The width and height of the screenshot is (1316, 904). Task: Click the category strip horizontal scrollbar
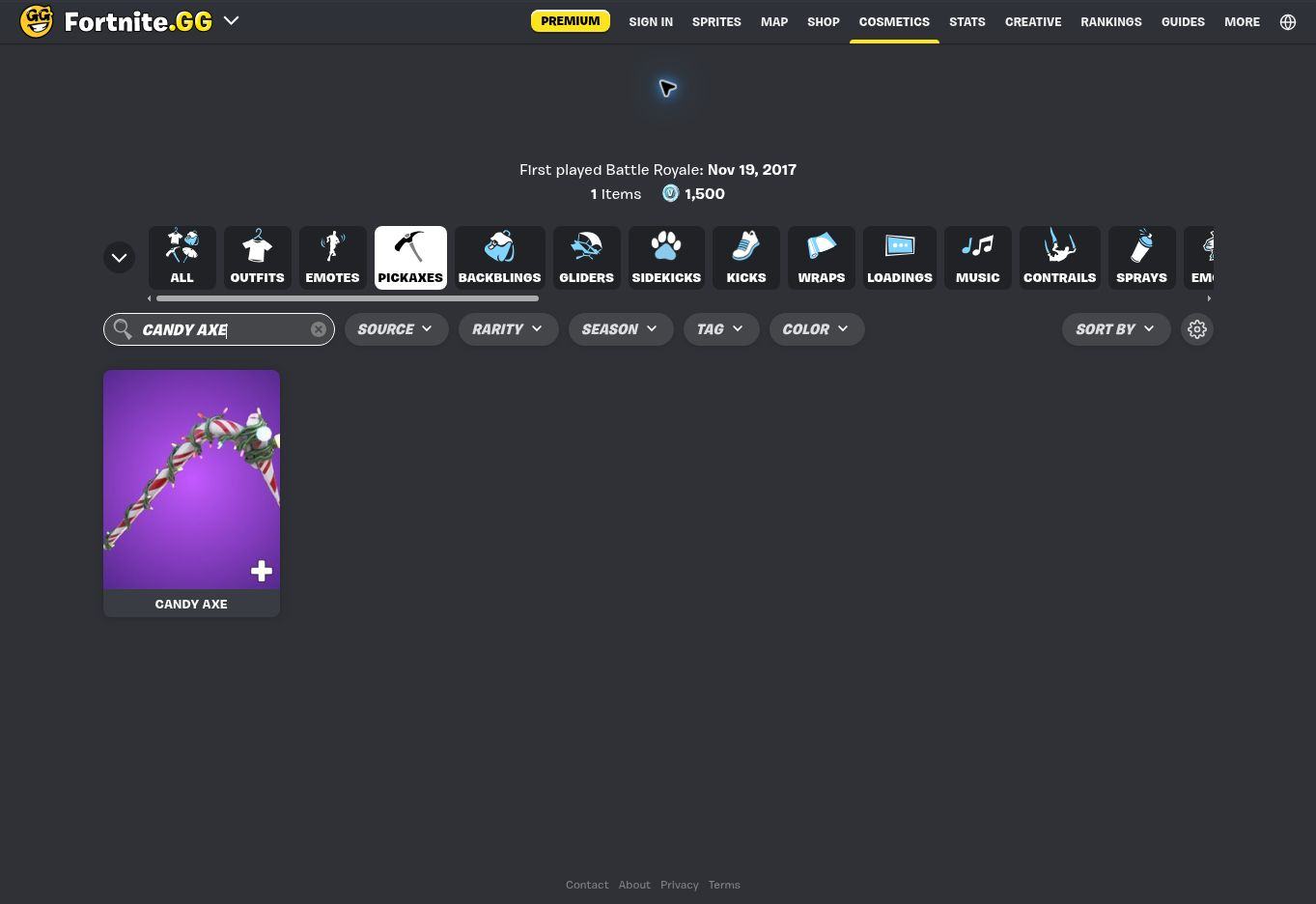click(x=348, y=298)
